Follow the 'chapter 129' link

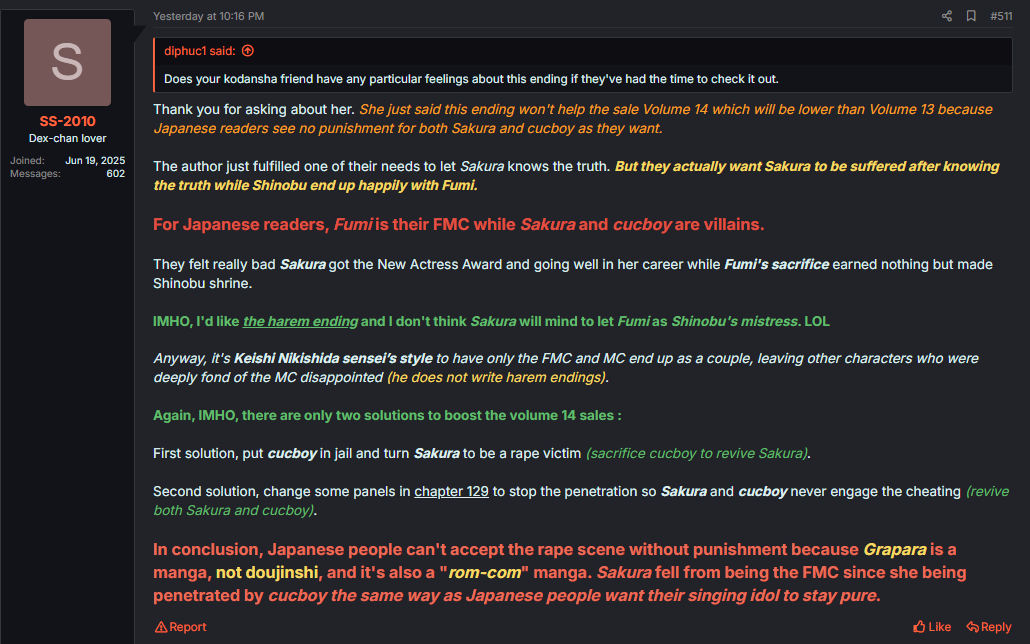[451, 492]
